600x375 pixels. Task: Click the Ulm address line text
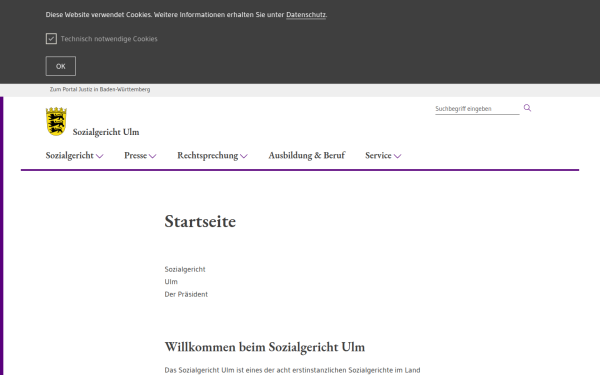tap(171, 282)
